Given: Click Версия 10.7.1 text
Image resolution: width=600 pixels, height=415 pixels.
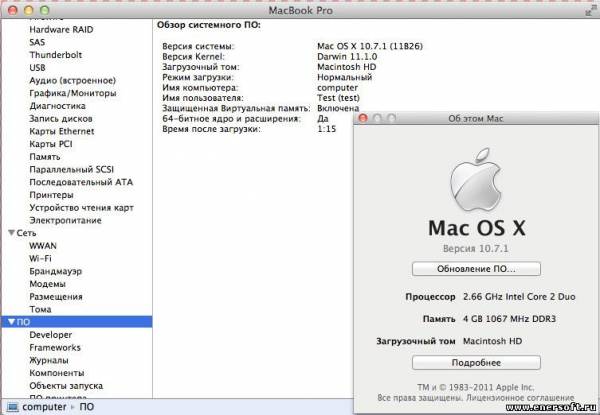Looking at the screenshot, I should [476, 249].
